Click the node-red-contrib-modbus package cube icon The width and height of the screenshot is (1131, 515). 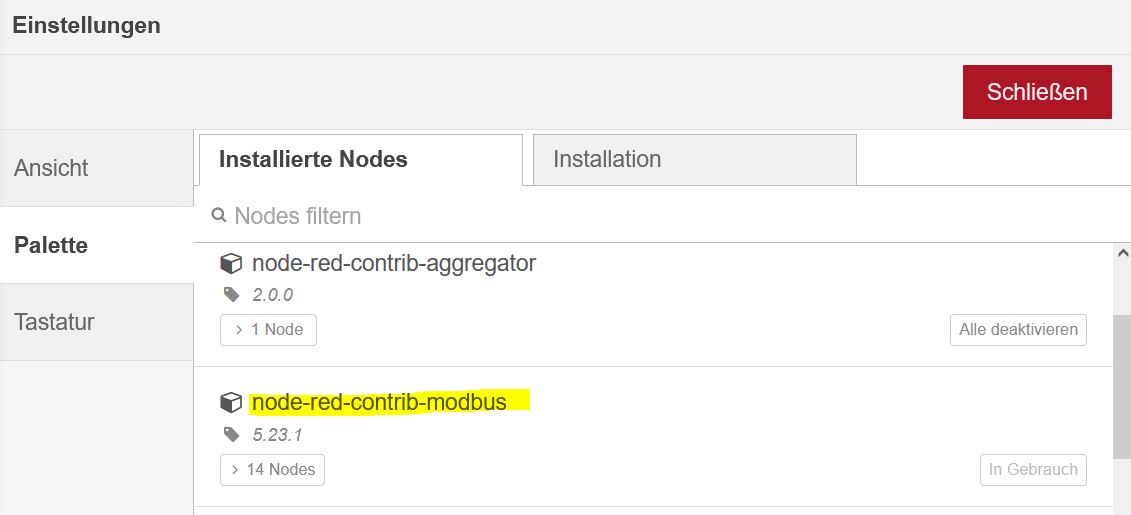231,402
